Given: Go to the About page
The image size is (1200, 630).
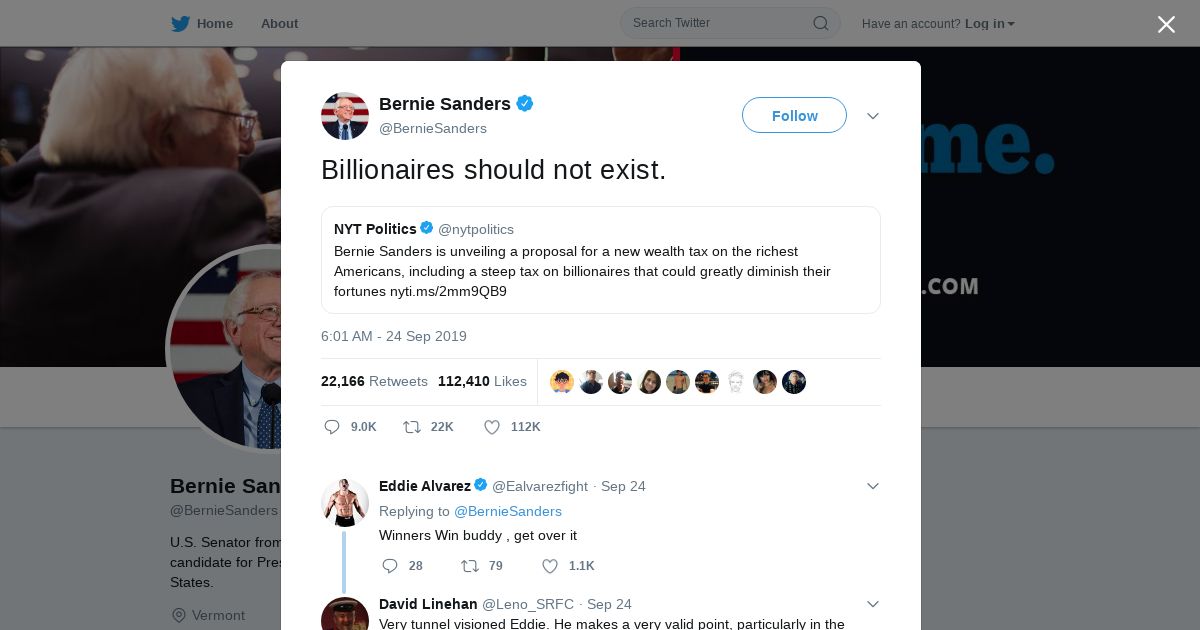Looking at the screenshot, I should coord(279,24).
